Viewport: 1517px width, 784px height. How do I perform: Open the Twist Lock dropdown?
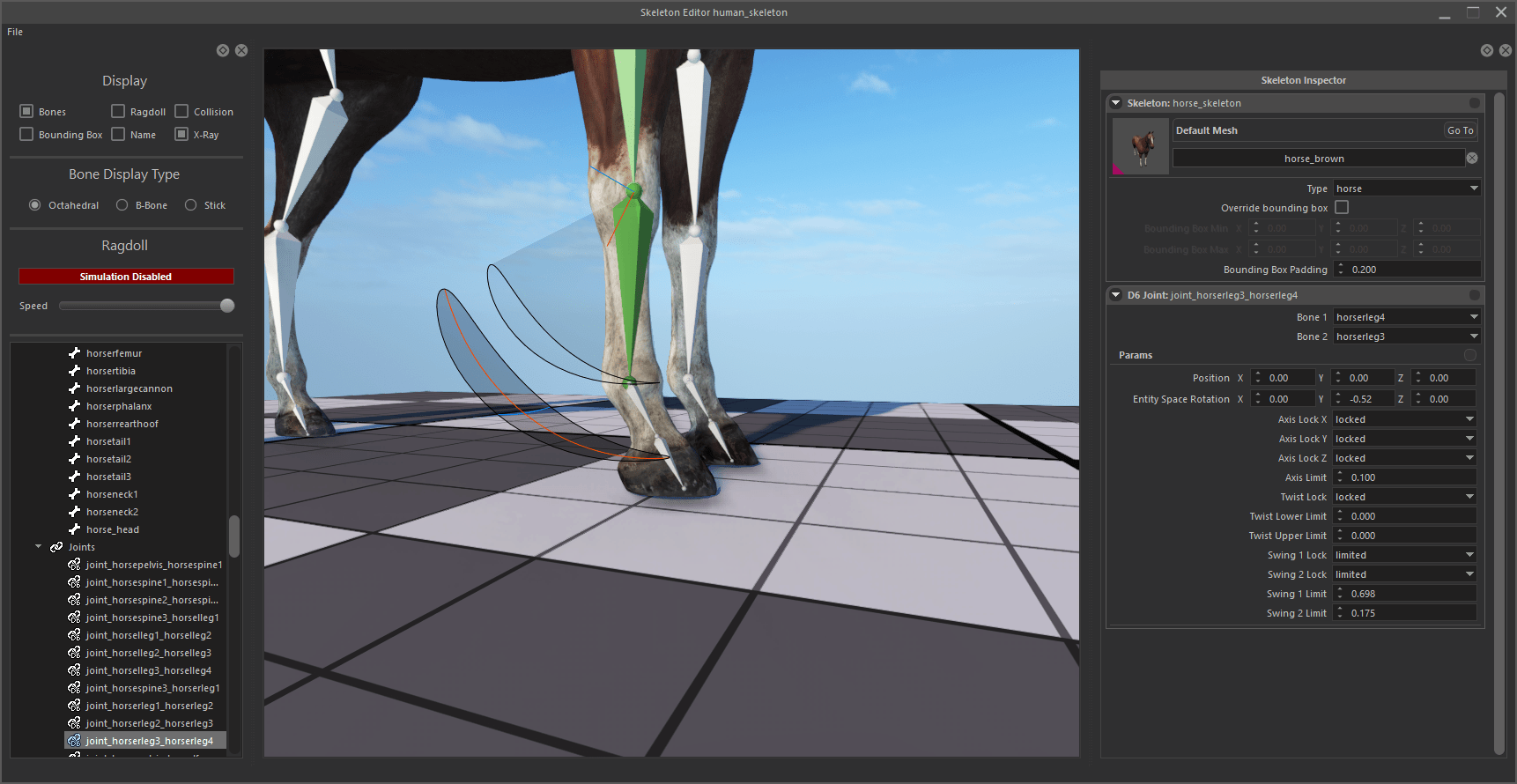[1404, 497]
